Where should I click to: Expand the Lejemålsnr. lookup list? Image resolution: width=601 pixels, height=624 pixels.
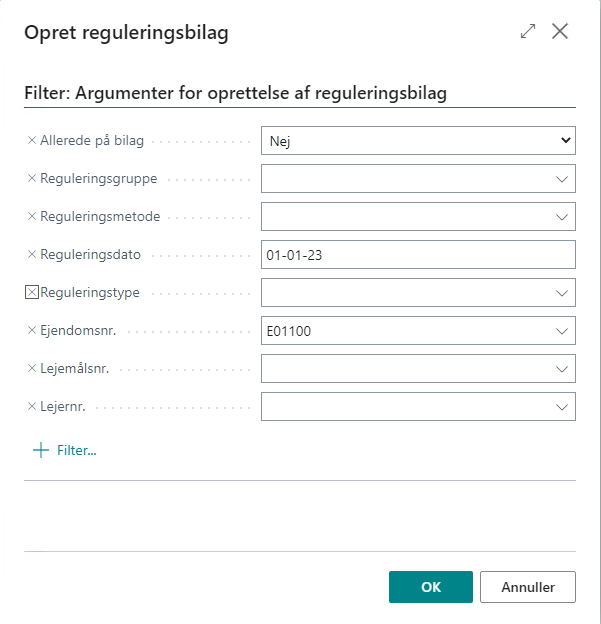562,369
